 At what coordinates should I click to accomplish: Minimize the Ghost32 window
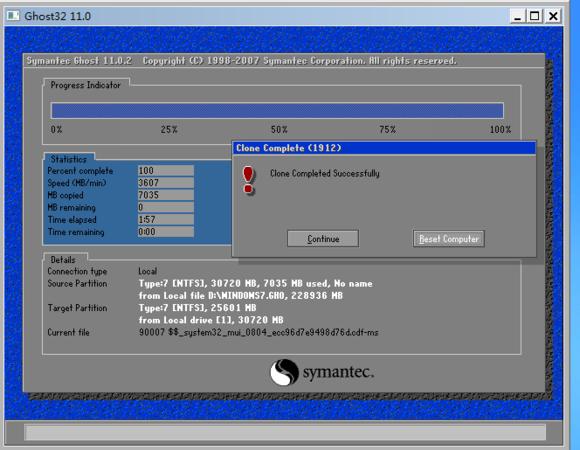coord(517,16)
